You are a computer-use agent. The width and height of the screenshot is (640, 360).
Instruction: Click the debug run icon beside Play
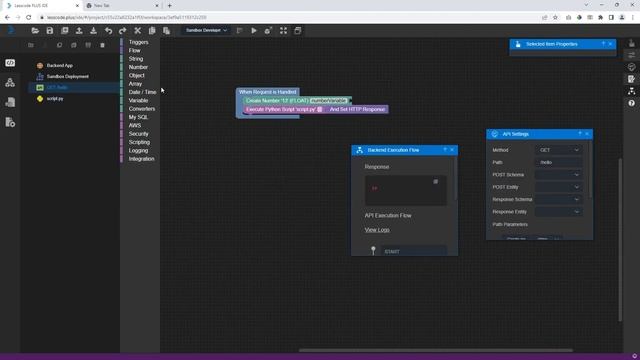pos(268,31)
